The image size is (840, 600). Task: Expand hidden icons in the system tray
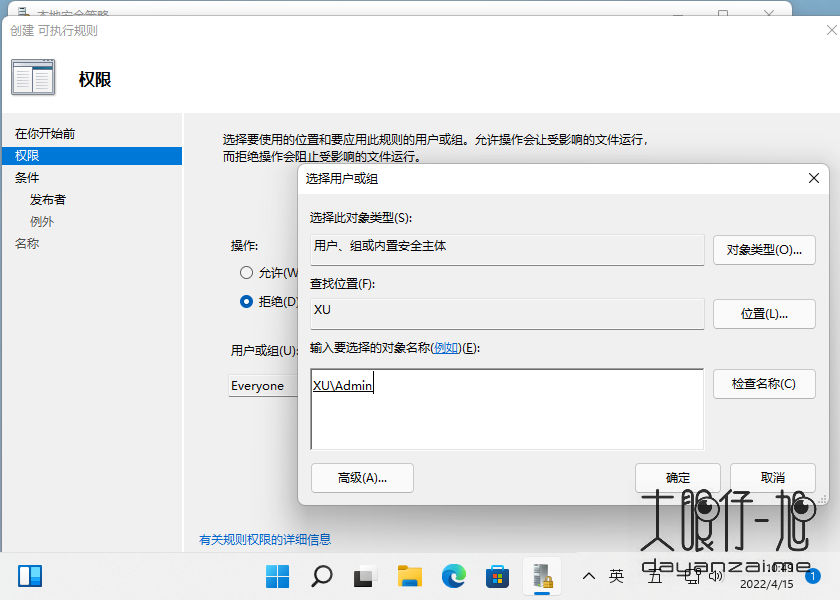tap(589, 576)
